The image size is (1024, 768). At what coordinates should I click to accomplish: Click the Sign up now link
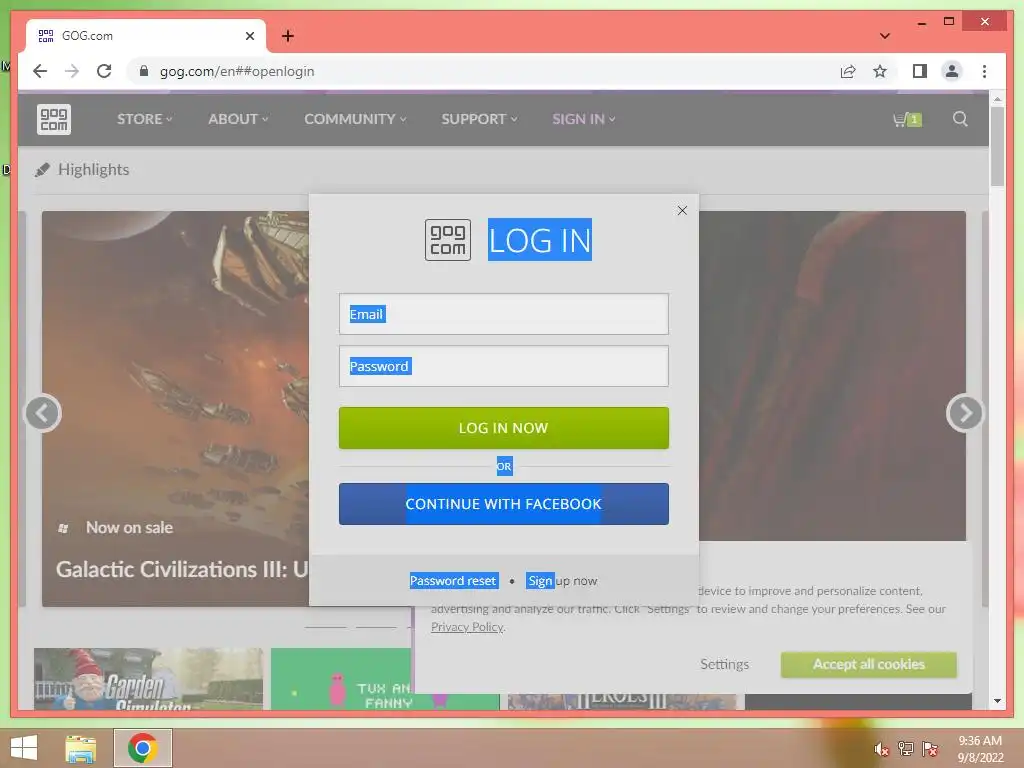coord(562,581)
